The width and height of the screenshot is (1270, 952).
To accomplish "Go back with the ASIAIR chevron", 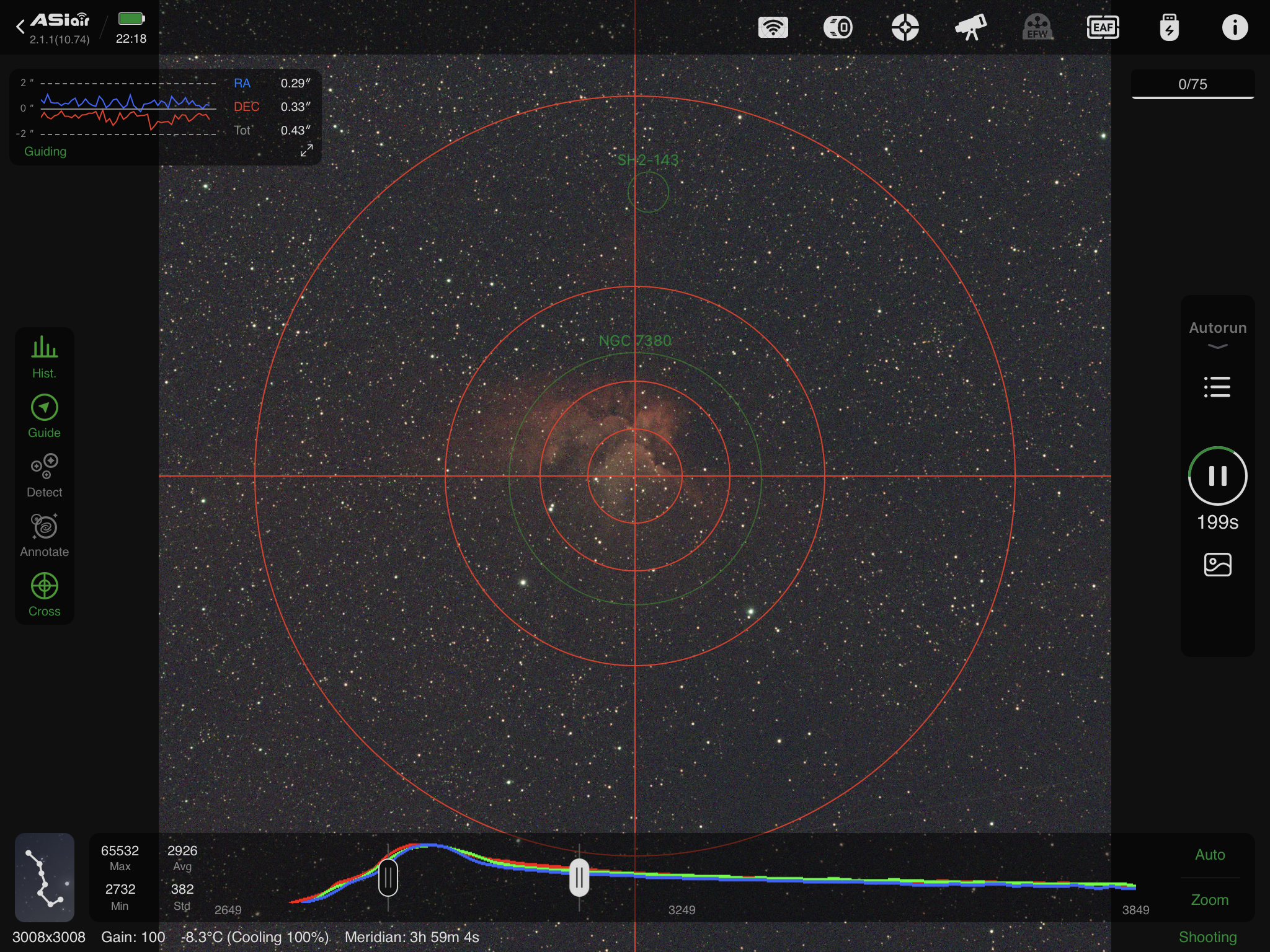I will (20, 27).
